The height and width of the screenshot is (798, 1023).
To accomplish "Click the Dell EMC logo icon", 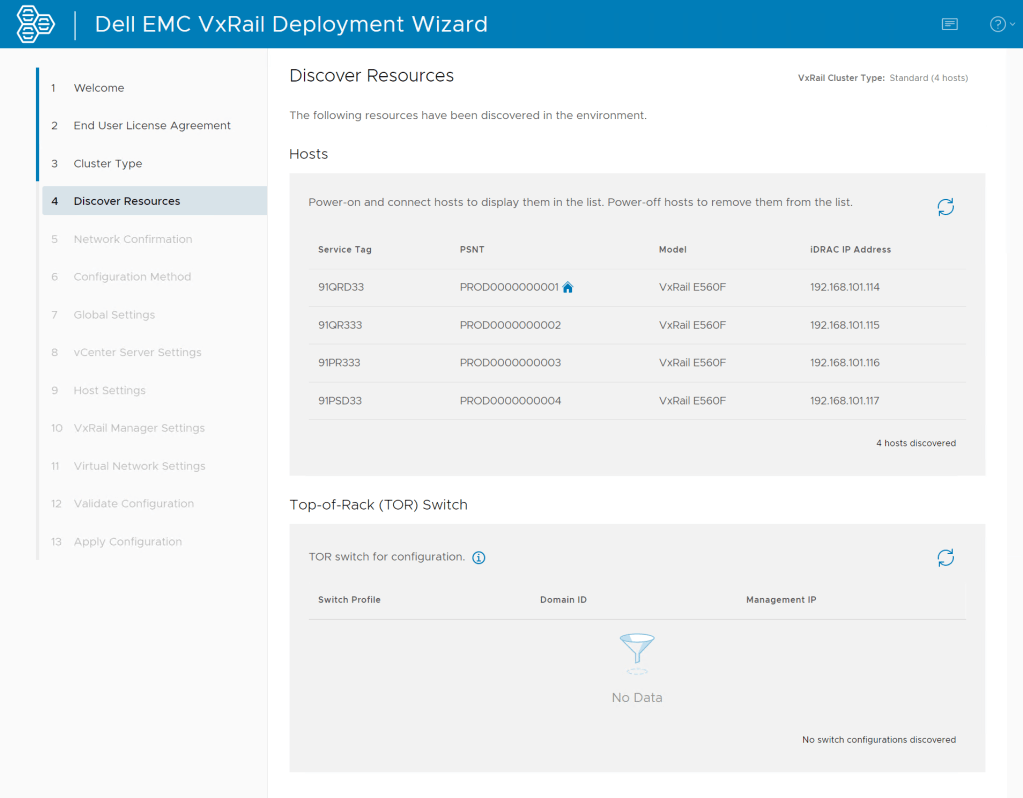I will coord(36,24).
